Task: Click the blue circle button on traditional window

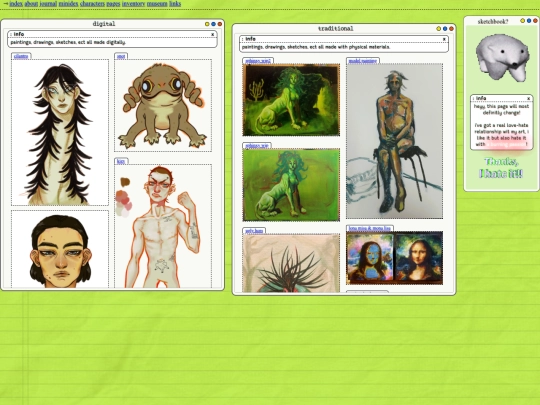Action: (445, 29)
